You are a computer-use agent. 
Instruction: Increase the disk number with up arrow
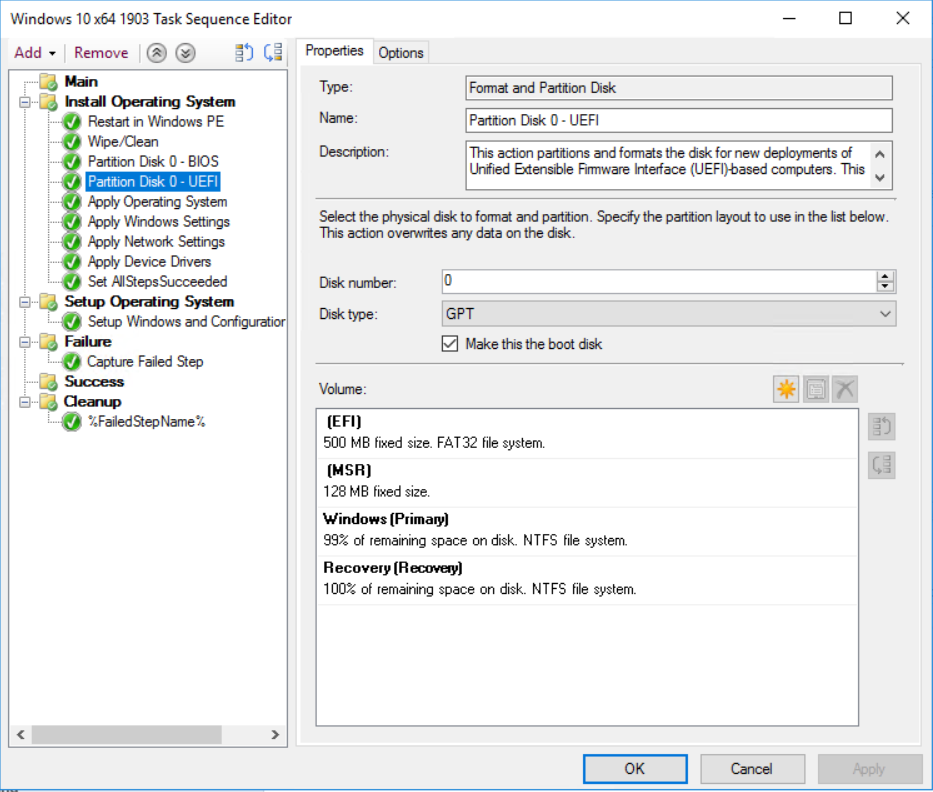click(885, 276)
